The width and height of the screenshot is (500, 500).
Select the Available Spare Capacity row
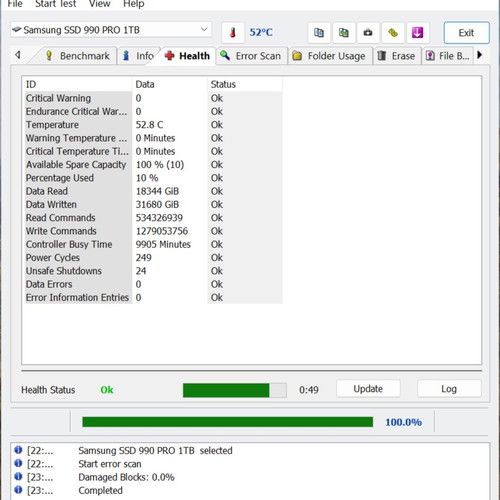click(x=153, y=165)
